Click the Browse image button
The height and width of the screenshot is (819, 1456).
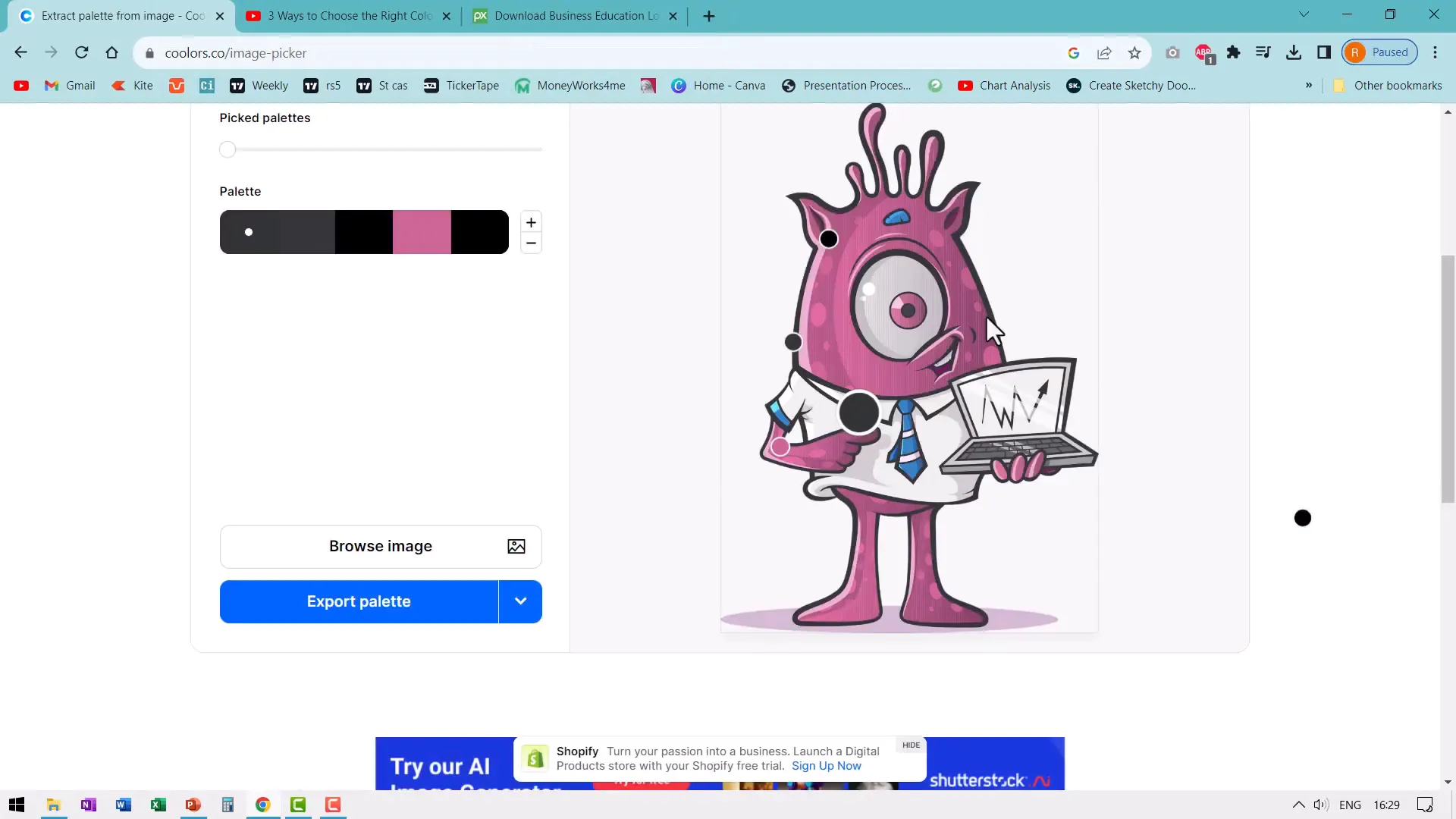(x=381, y=546)
